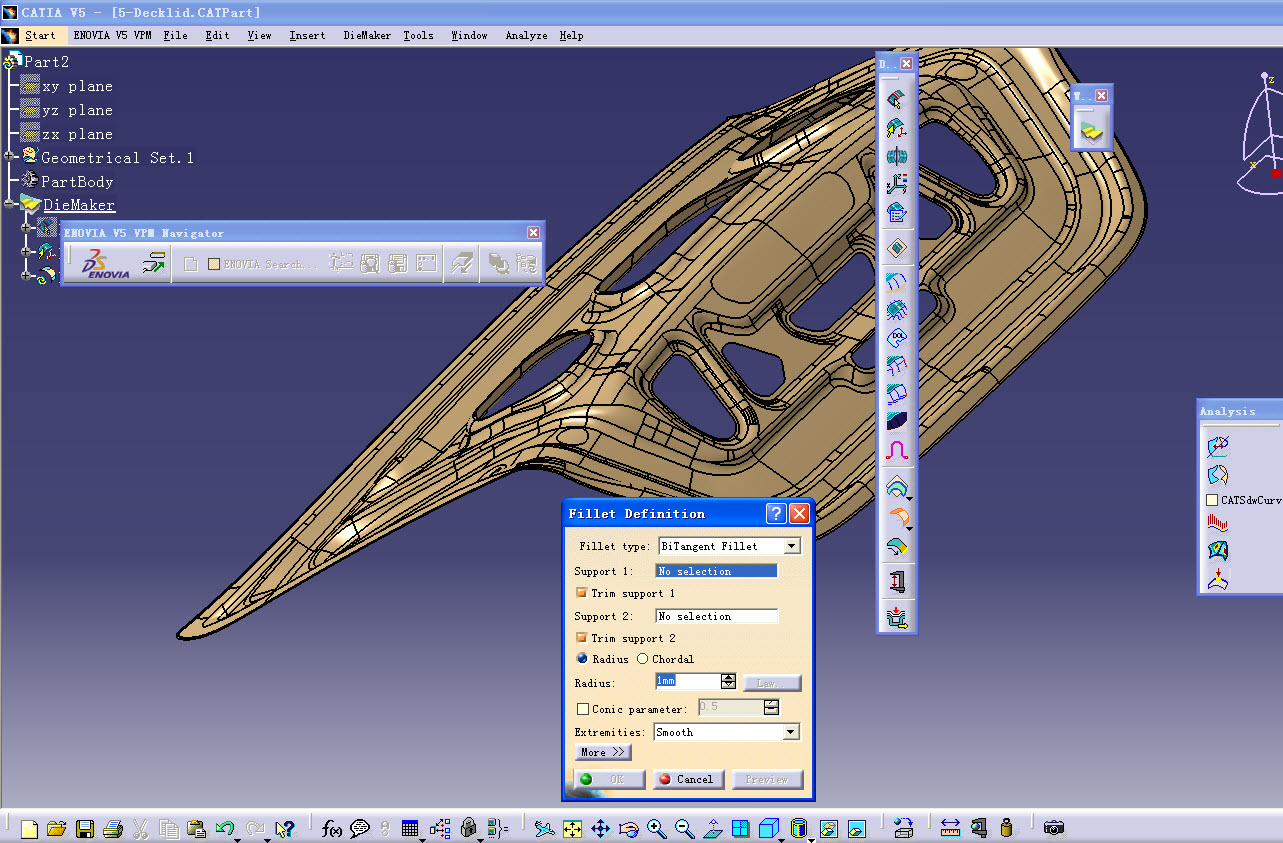The image size is (1283, 843).
Task: Toggle Trim support 1 checkbox
Action: 581,593
